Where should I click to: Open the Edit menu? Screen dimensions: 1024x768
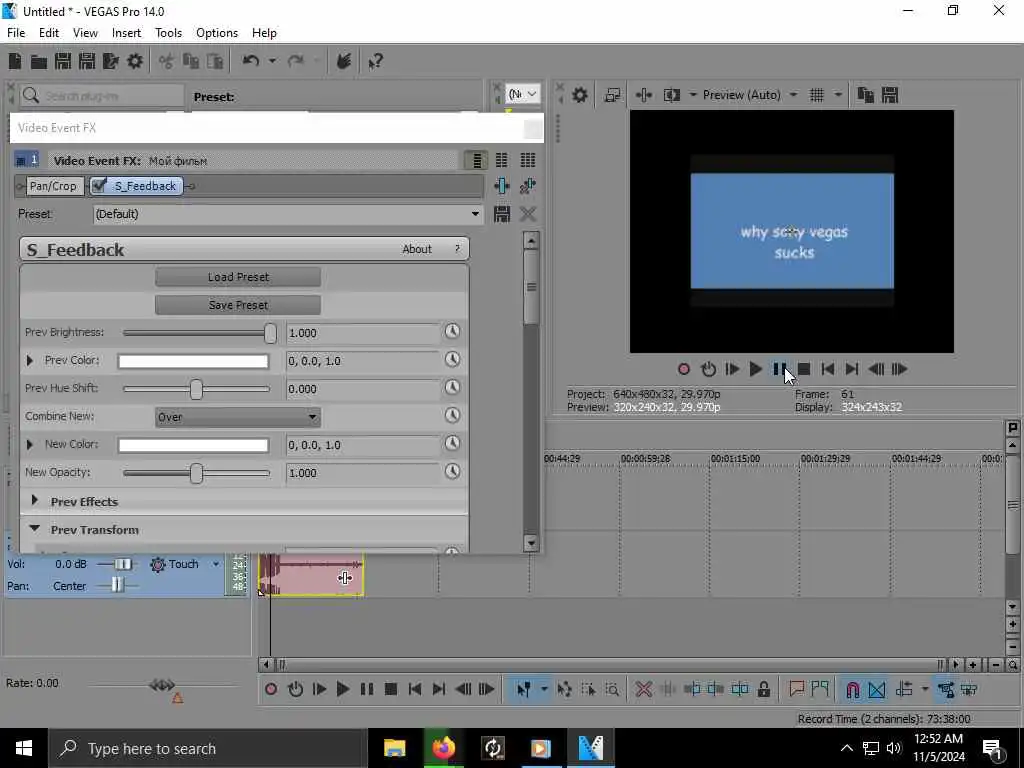(49, 33)
